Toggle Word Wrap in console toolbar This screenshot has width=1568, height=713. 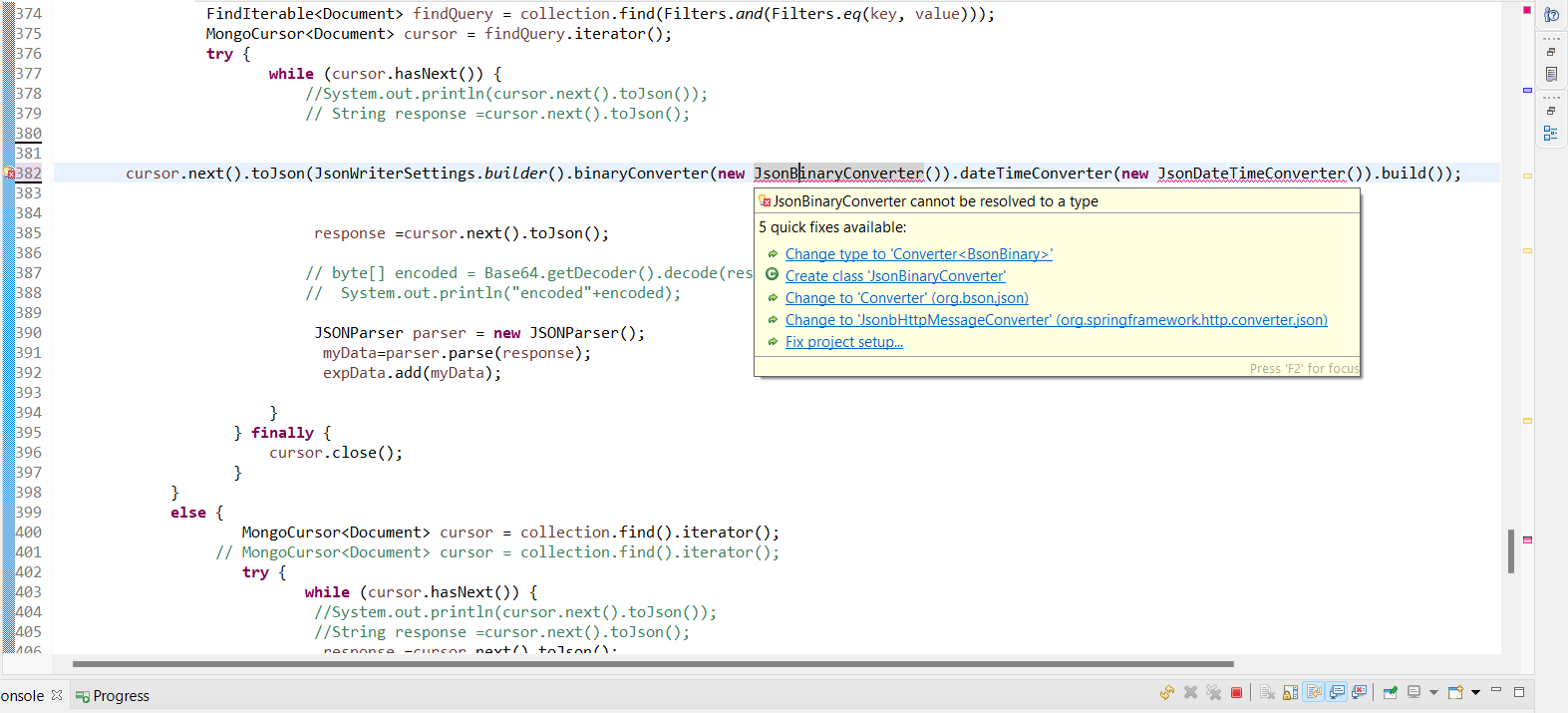point(1314,692)
